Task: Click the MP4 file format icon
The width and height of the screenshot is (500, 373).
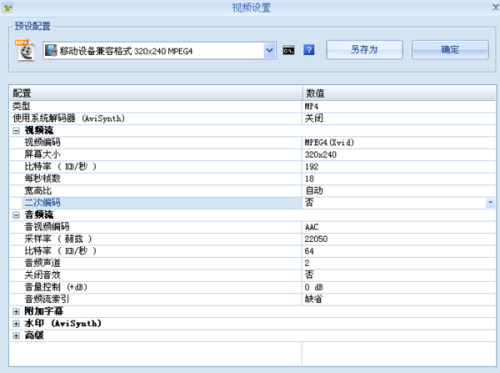Action: (25, 50)
